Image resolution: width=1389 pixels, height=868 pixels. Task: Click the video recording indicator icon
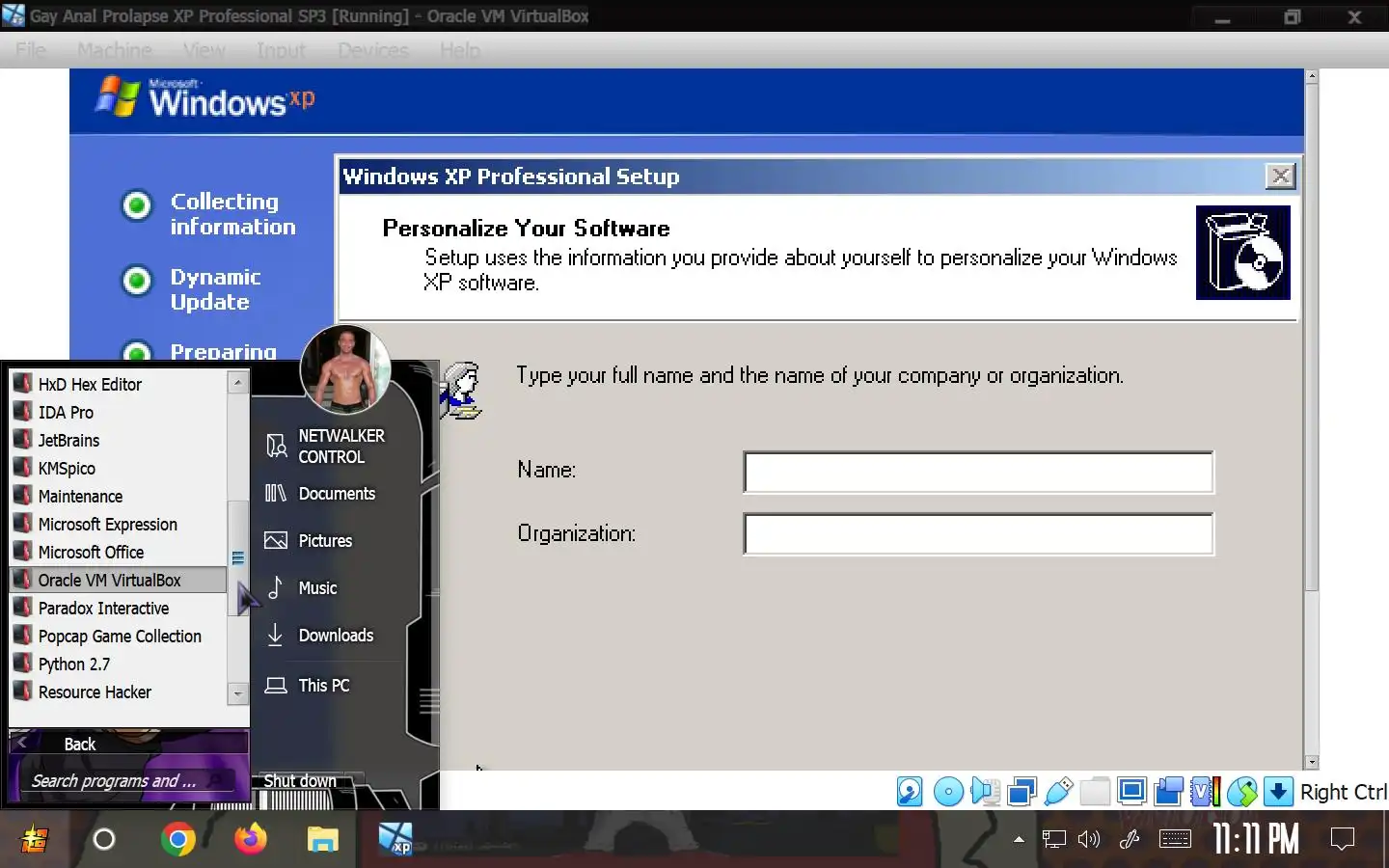[1168, 792]
